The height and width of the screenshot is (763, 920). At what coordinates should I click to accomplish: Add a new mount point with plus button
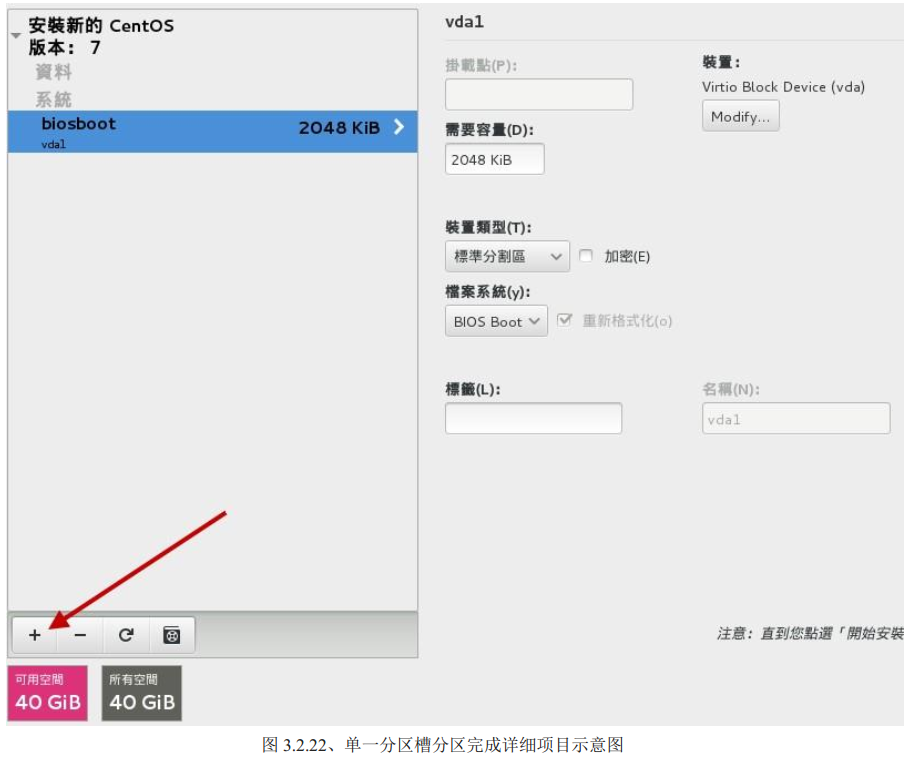click(35, 634)
